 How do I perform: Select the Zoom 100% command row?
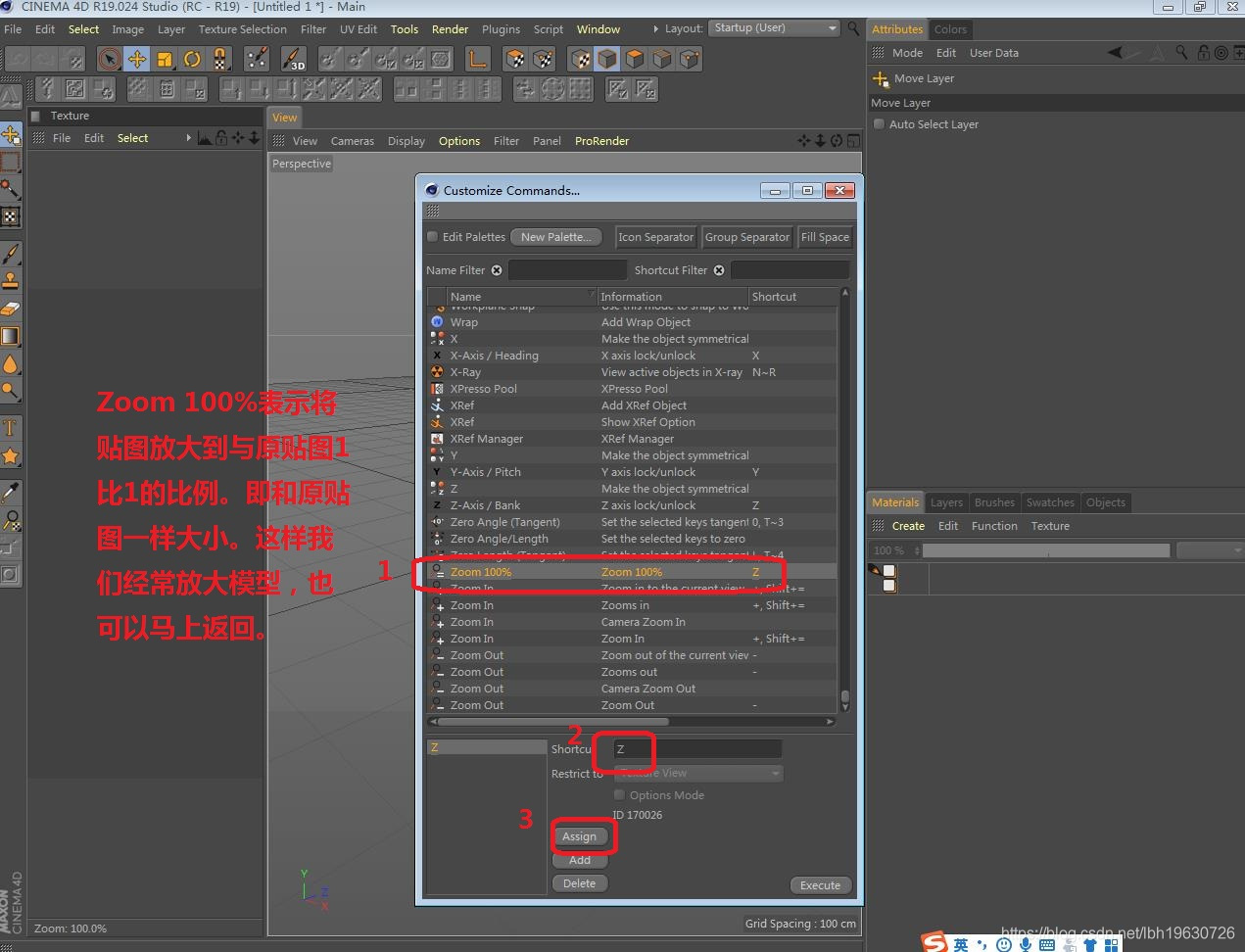tap(633, 572)
